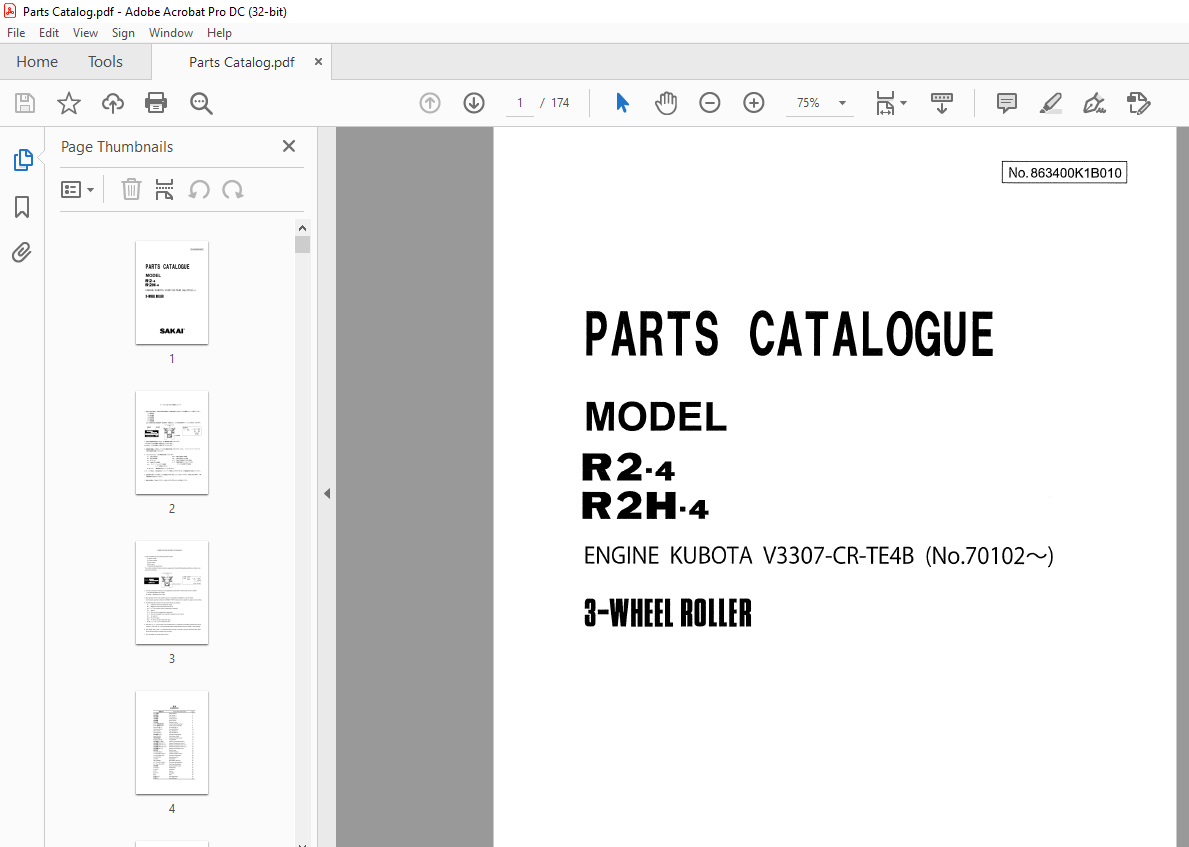Rotate page clockwise icon
This screenshot has width=1189, height=847.
click(x=233, y=190)
